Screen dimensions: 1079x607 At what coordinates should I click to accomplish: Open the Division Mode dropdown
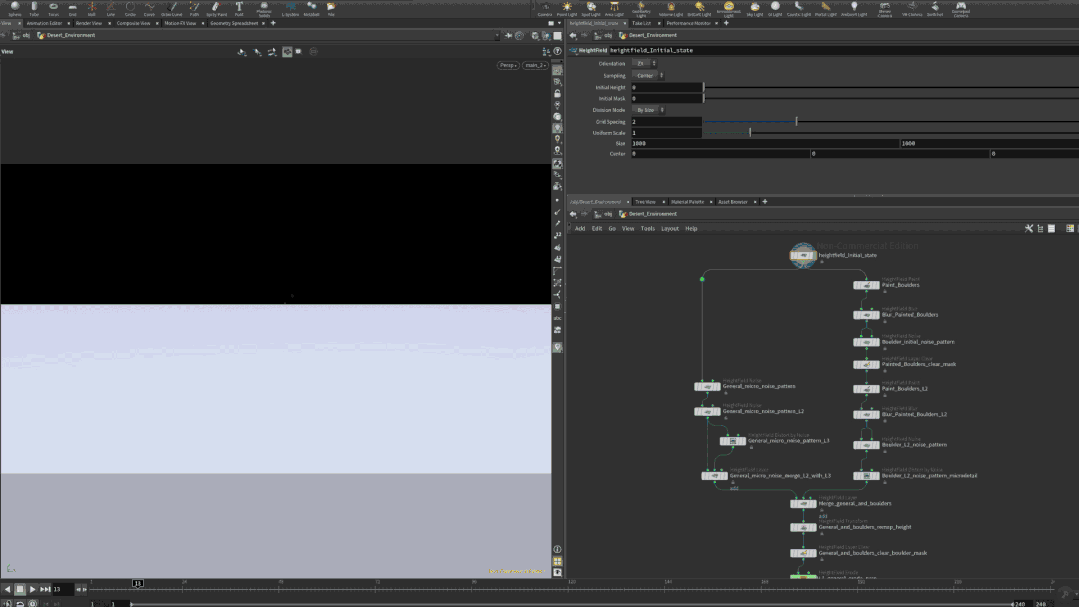tap(649, 110)
